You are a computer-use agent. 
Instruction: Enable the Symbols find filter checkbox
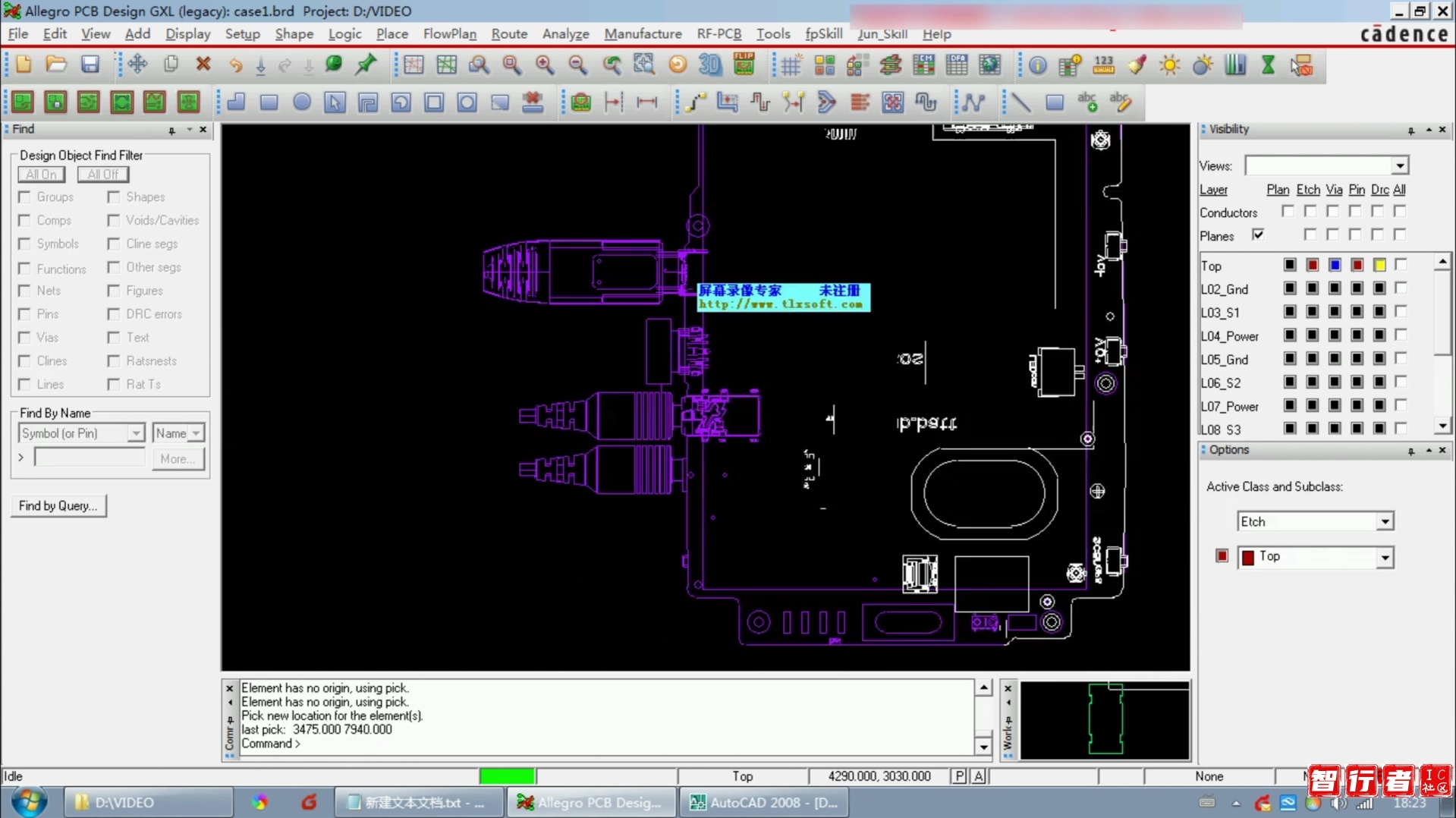tap(24, 244)
